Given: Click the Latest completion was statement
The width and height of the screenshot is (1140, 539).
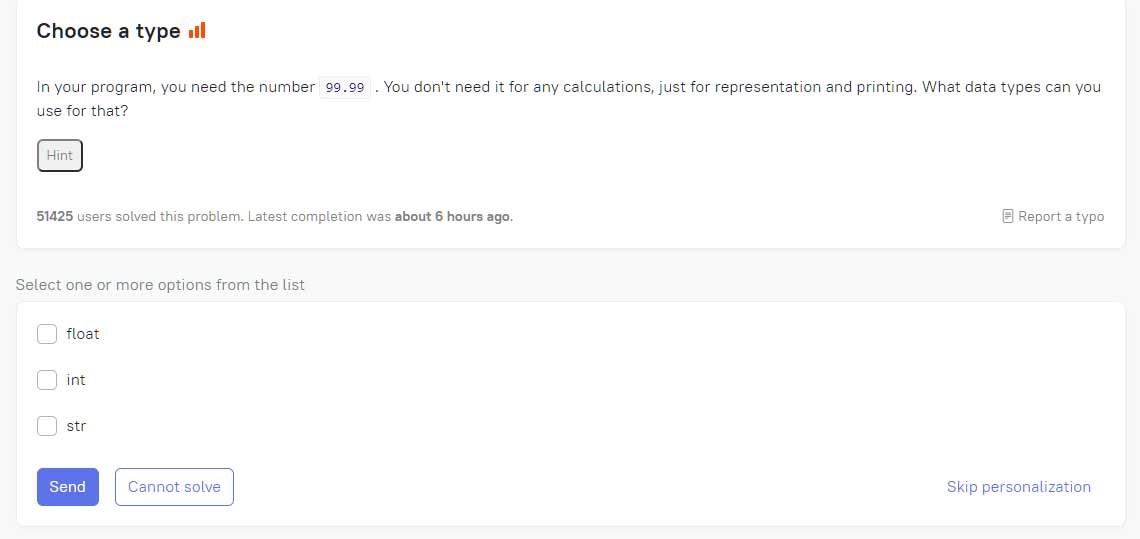Looking at the screenshot, I should pos(319,216).
